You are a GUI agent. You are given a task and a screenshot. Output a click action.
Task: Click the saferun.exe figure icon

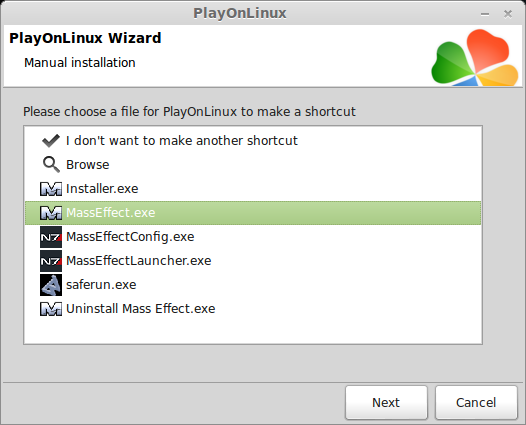tap(51, 285)
